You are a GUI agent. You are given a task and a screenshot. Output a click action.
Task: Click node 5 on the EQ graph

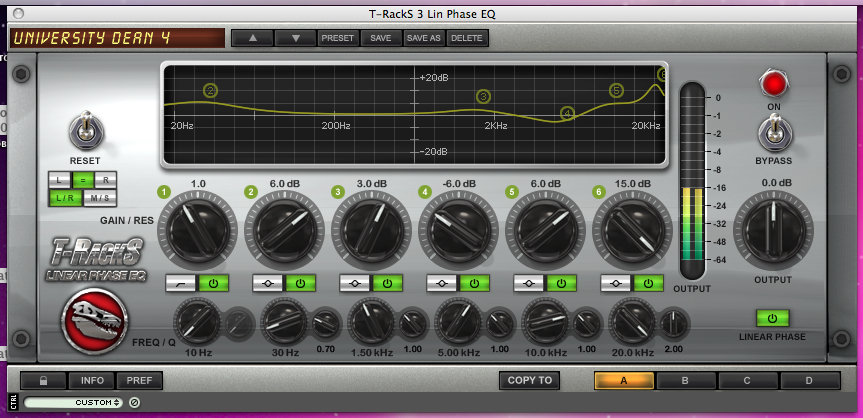pos(616,90)
